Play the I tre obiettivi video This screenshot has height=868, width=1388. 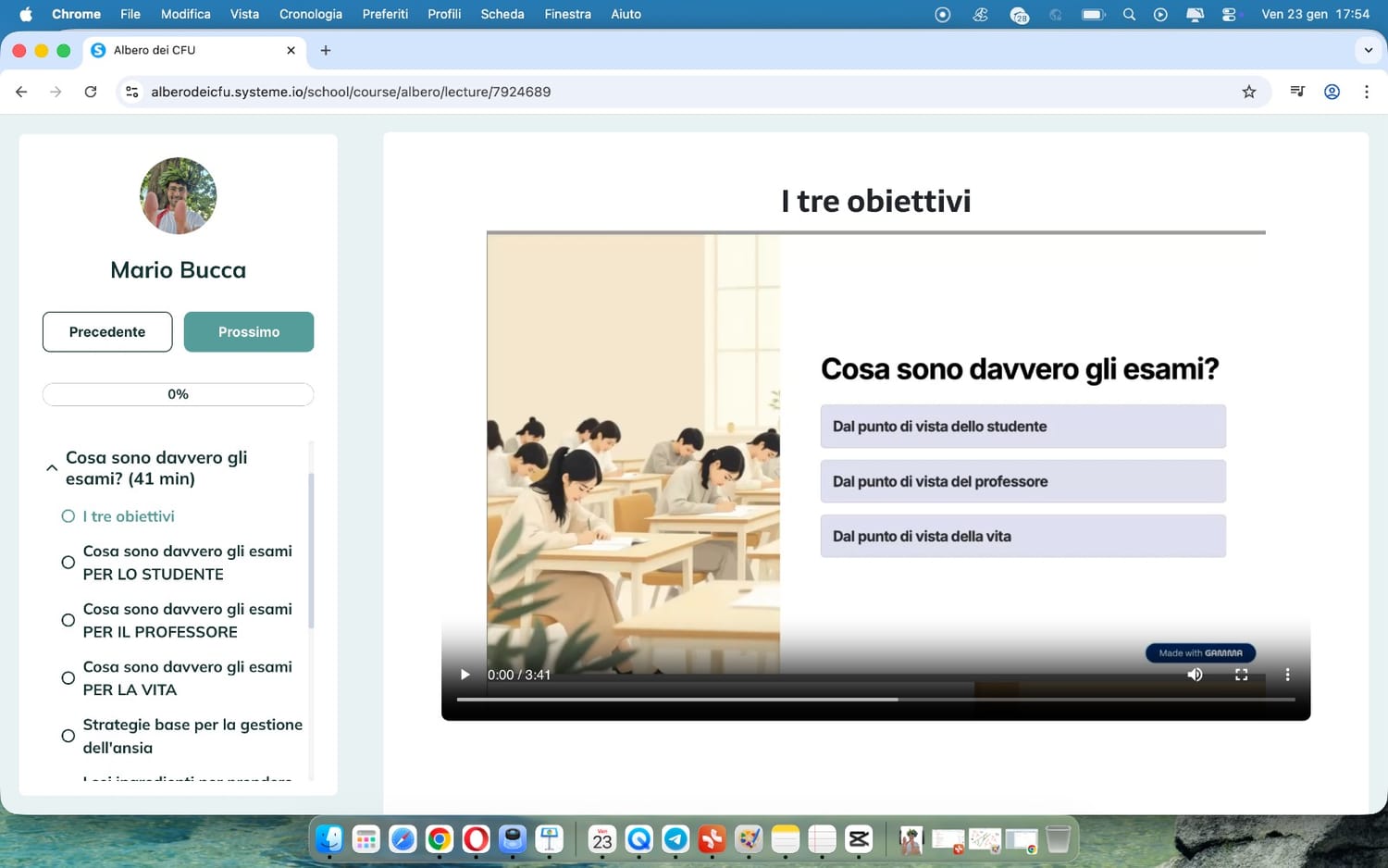465,675
